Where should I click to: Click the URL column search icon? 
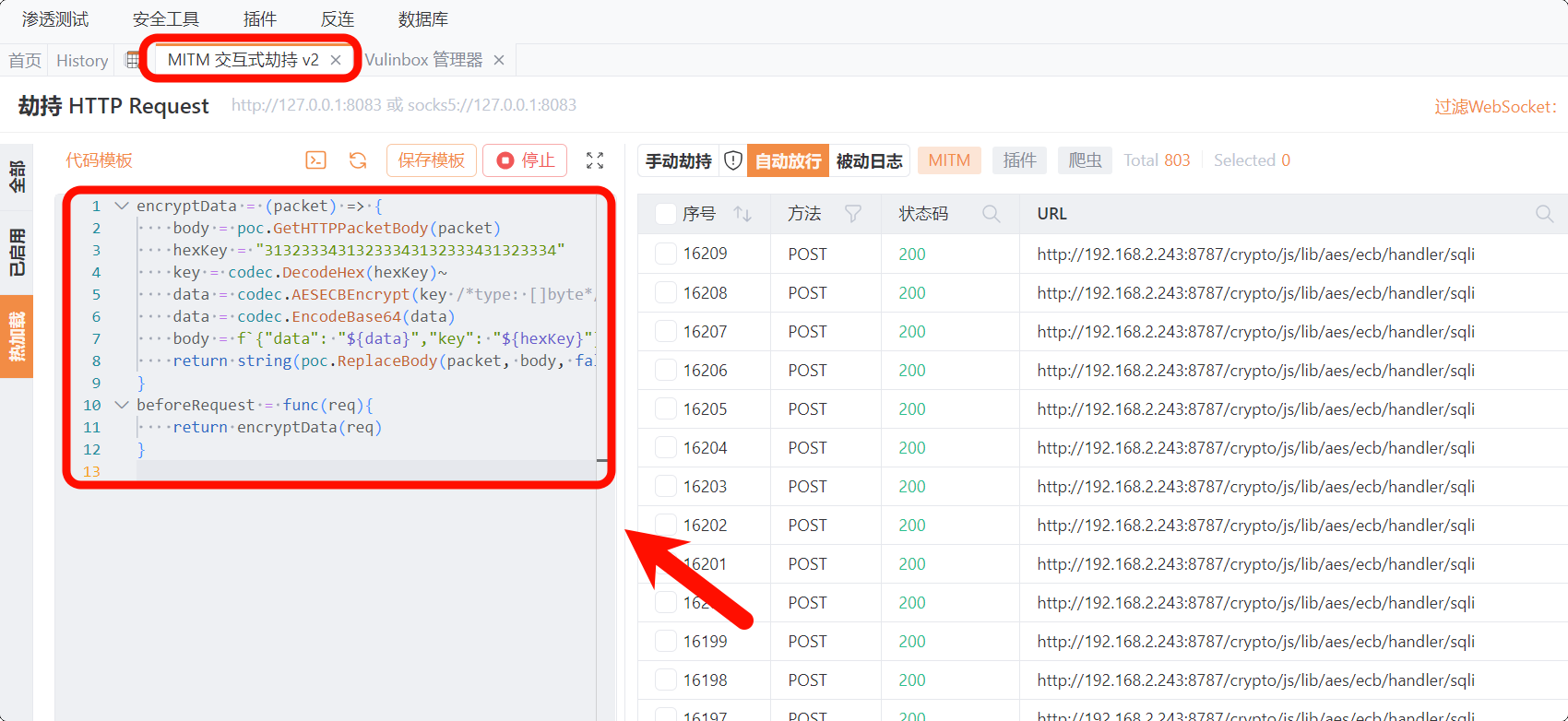click(1544, 214)
